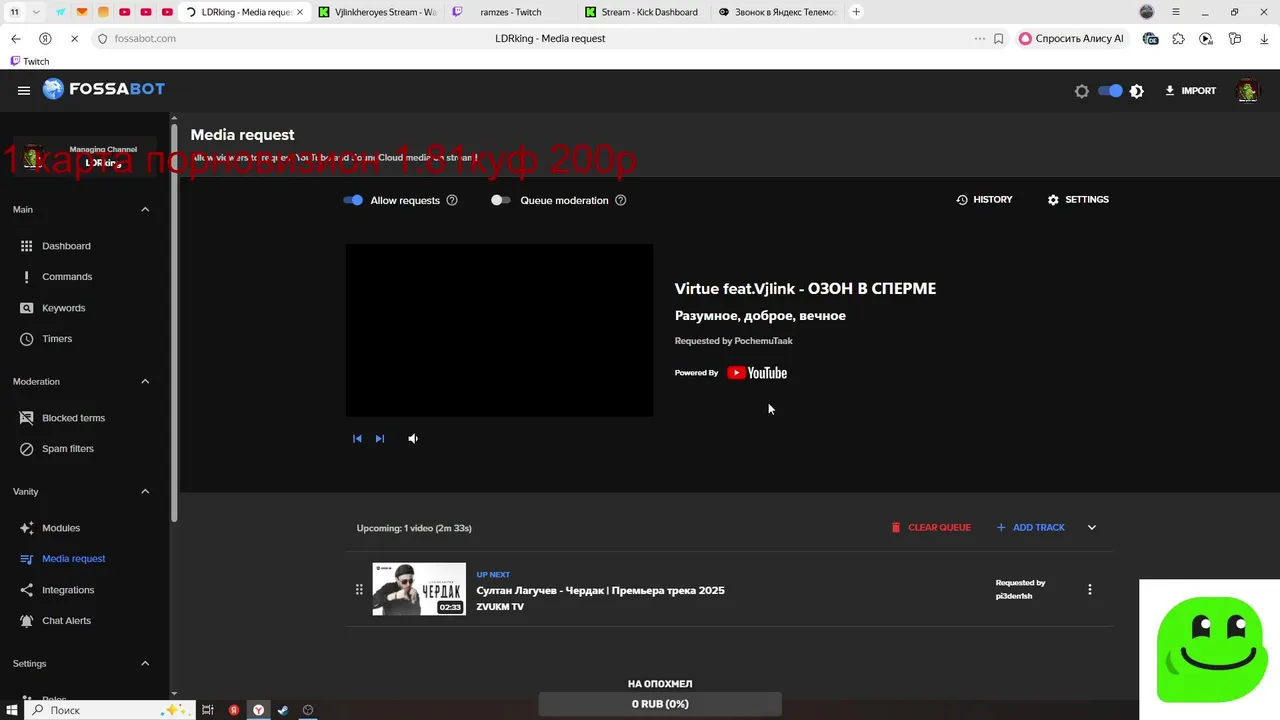
Task: Collapse the Vanity sidebar section
Action: click(145, 491)
